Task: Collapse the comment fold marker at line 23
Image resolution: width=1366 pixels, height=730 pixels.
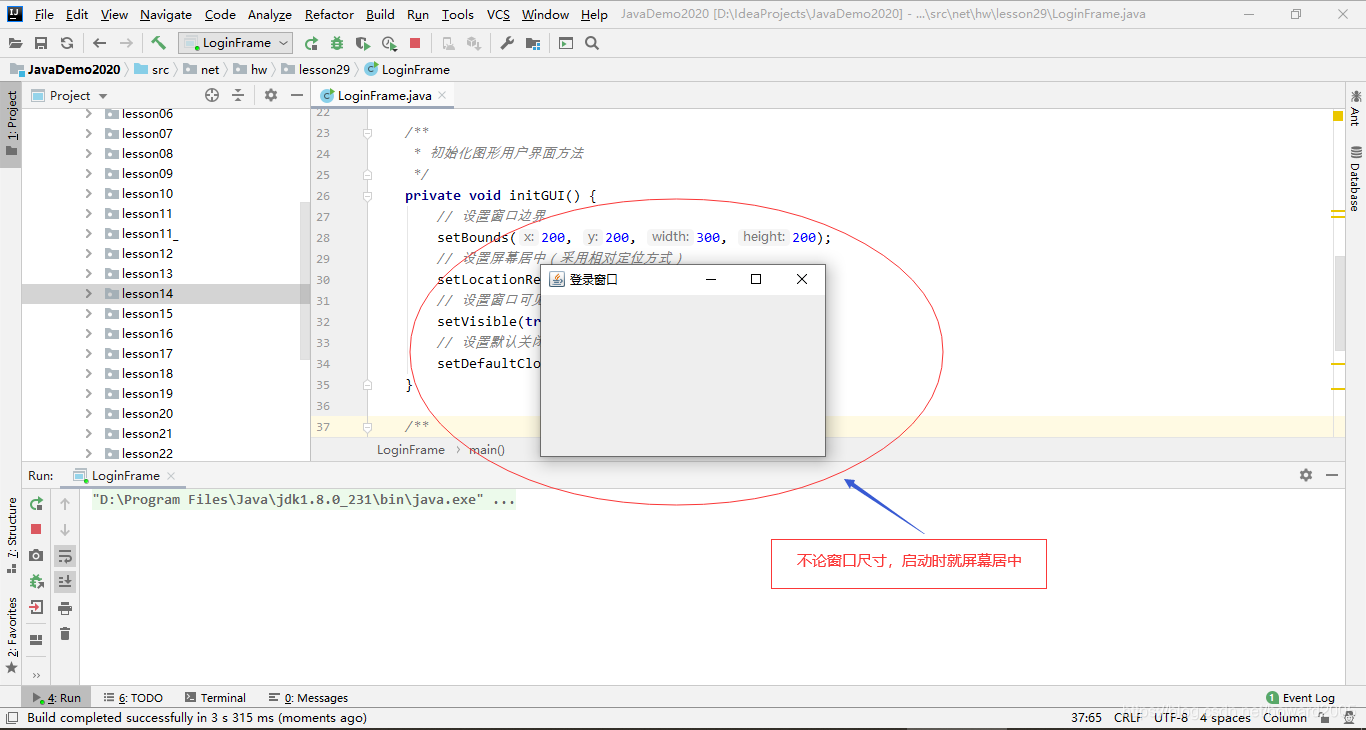Action: coord(367,133)
